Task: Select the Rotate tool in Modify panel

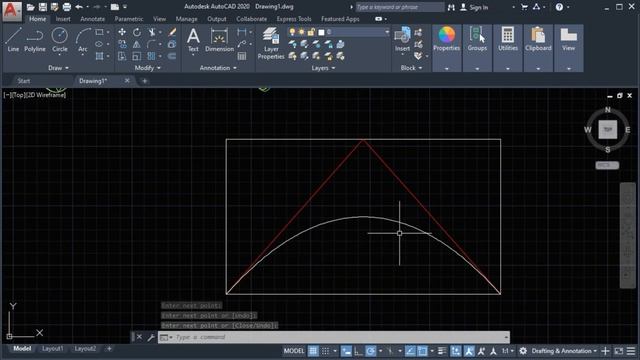Action: coord(137,32)
